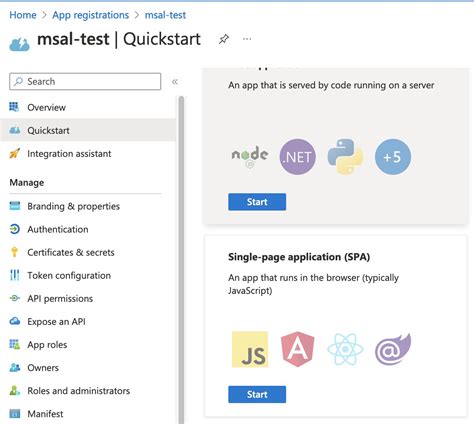Screen dimensions: 474x424
Task: Select the JavaScript JS logo
Action: [x=250, y=349]
